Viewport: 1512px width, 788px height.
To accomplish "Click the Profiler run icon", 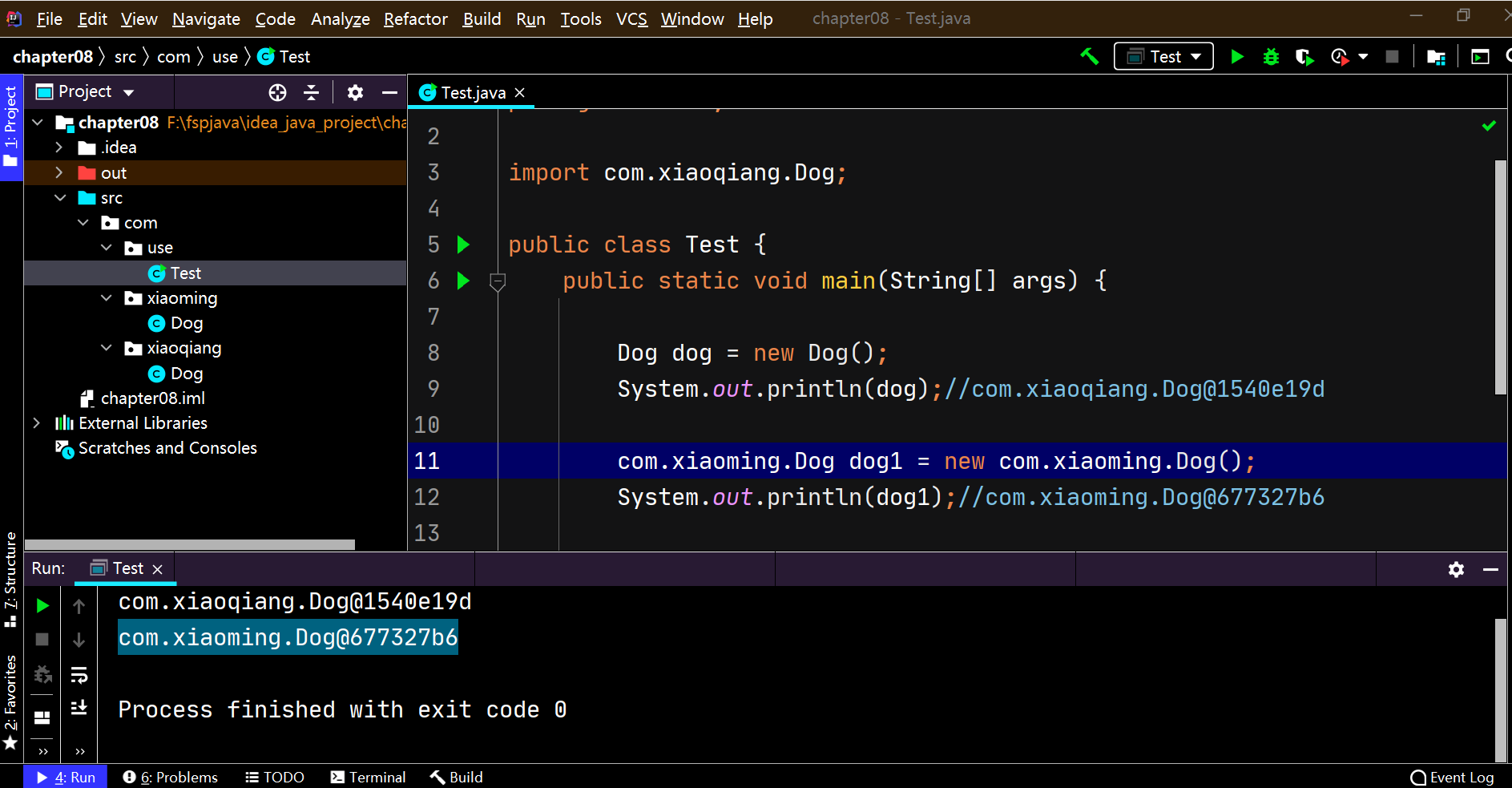I will [x=1339, y=57].
